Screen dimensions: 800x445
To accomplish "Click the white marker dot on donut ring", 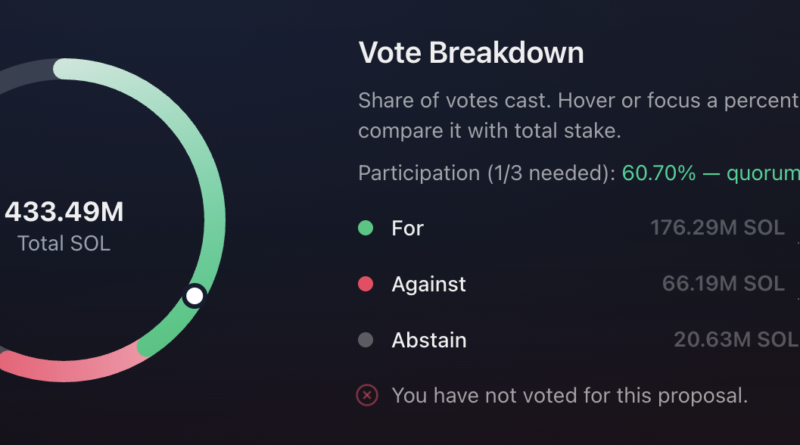I will click(194, 295).
